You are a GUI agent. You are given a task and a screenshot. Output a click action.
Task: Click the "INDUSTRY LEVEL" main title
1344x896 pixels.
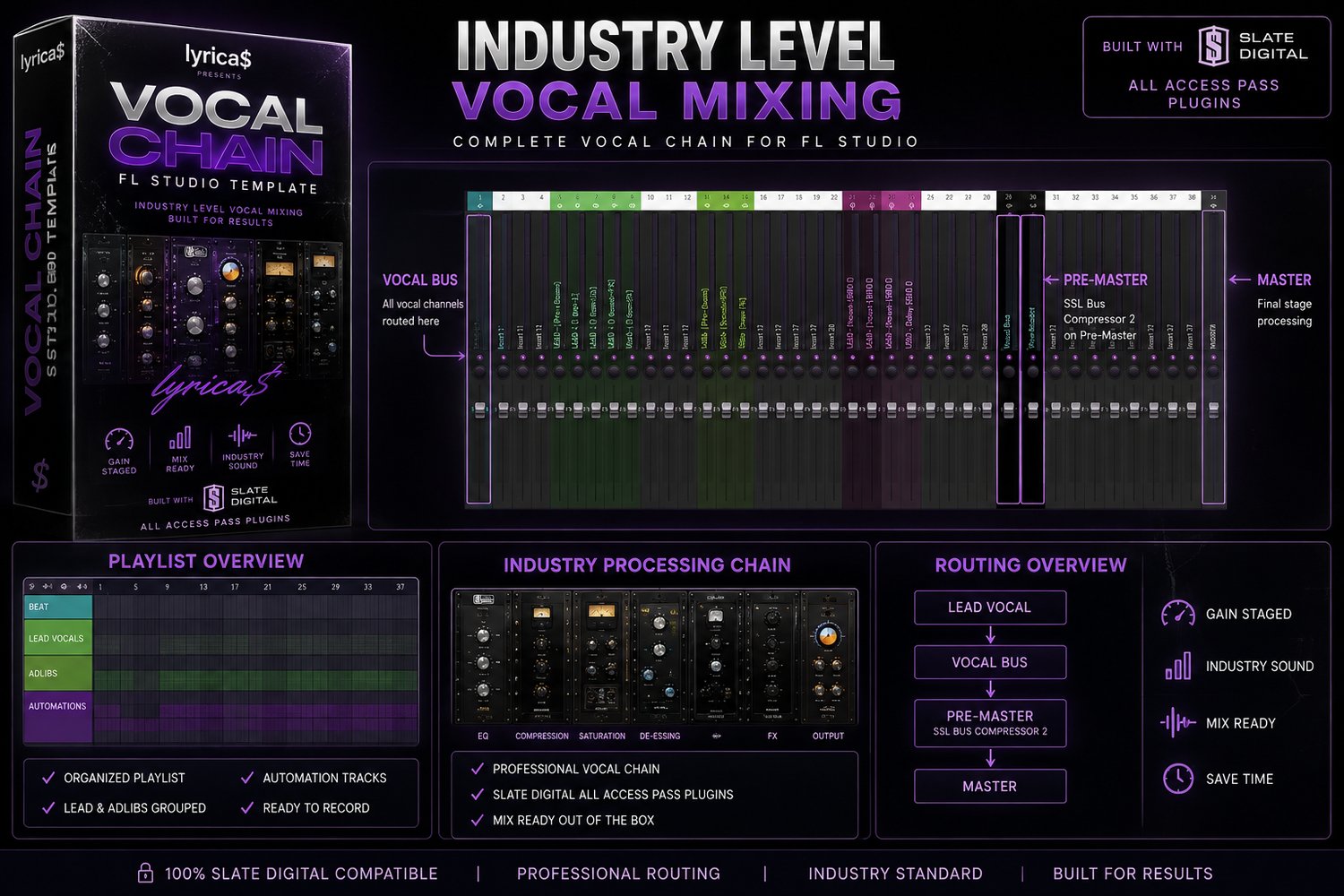676,46
